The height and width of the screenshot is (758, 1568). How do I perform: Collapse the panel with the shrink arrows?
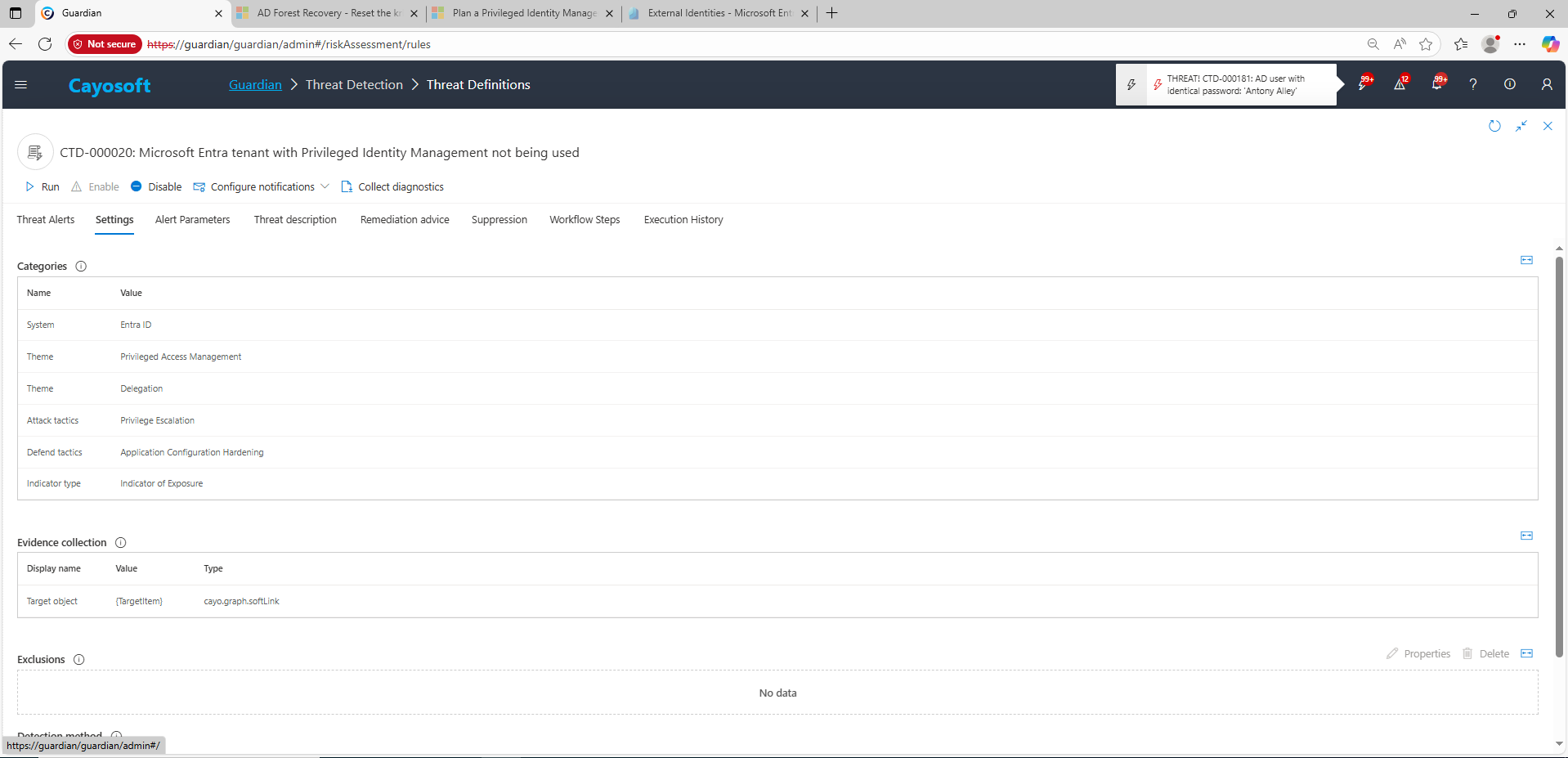[x=1521, y=126]
